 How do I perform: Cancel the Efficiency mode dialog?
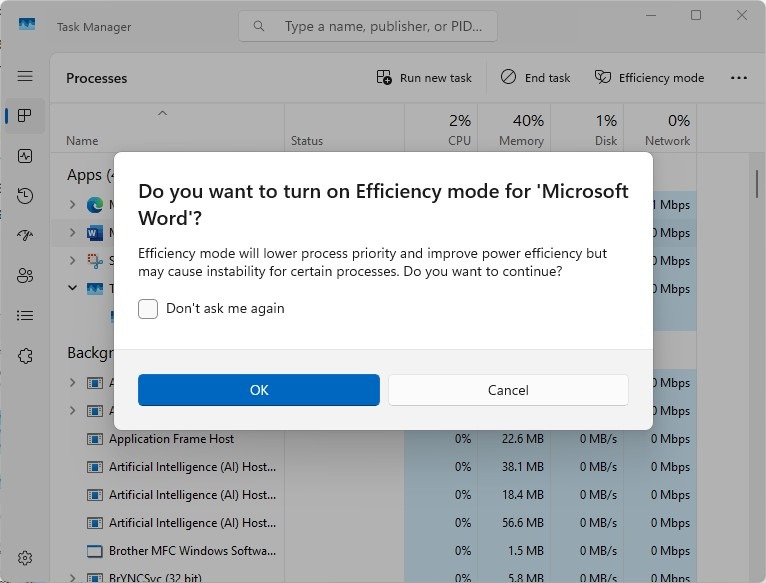point(508,390)
